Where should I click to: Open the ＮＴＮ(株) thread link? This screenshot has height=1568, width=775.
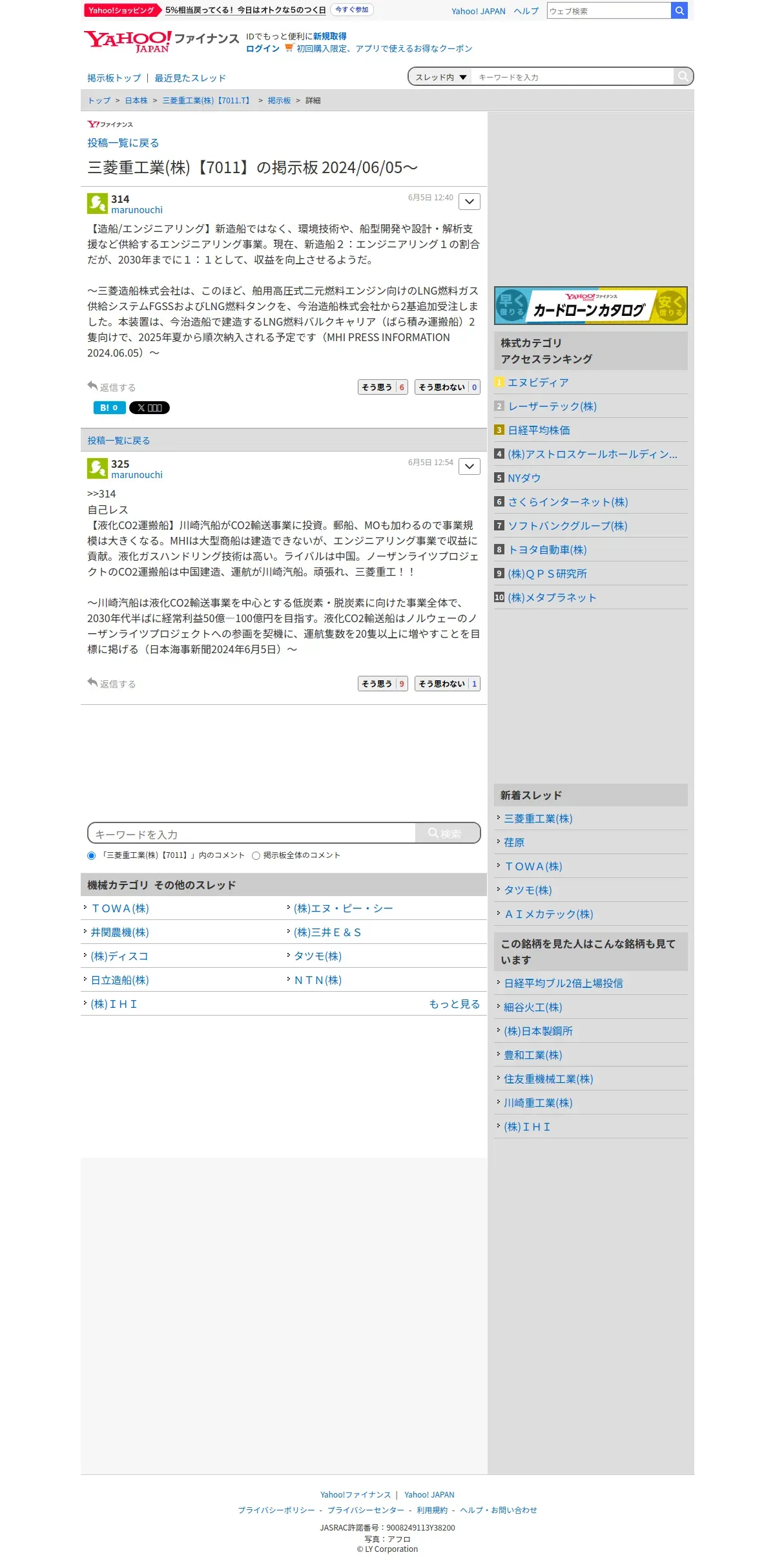[318, 980]
